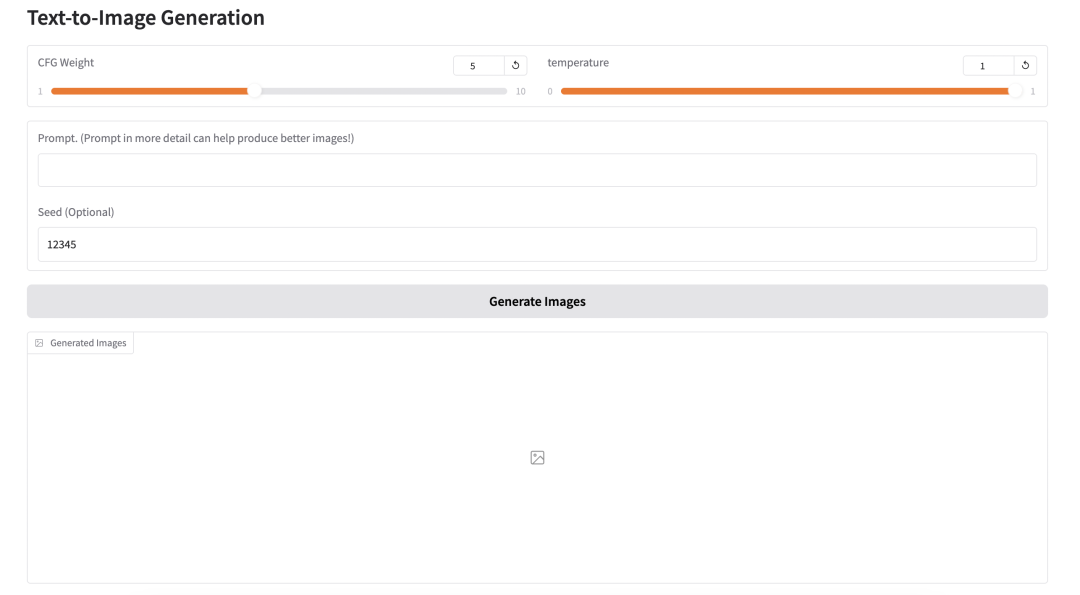The height and width of the screenshot is (595, 1080).
Task: Click the Prompt description label
Action: (196, 138)
